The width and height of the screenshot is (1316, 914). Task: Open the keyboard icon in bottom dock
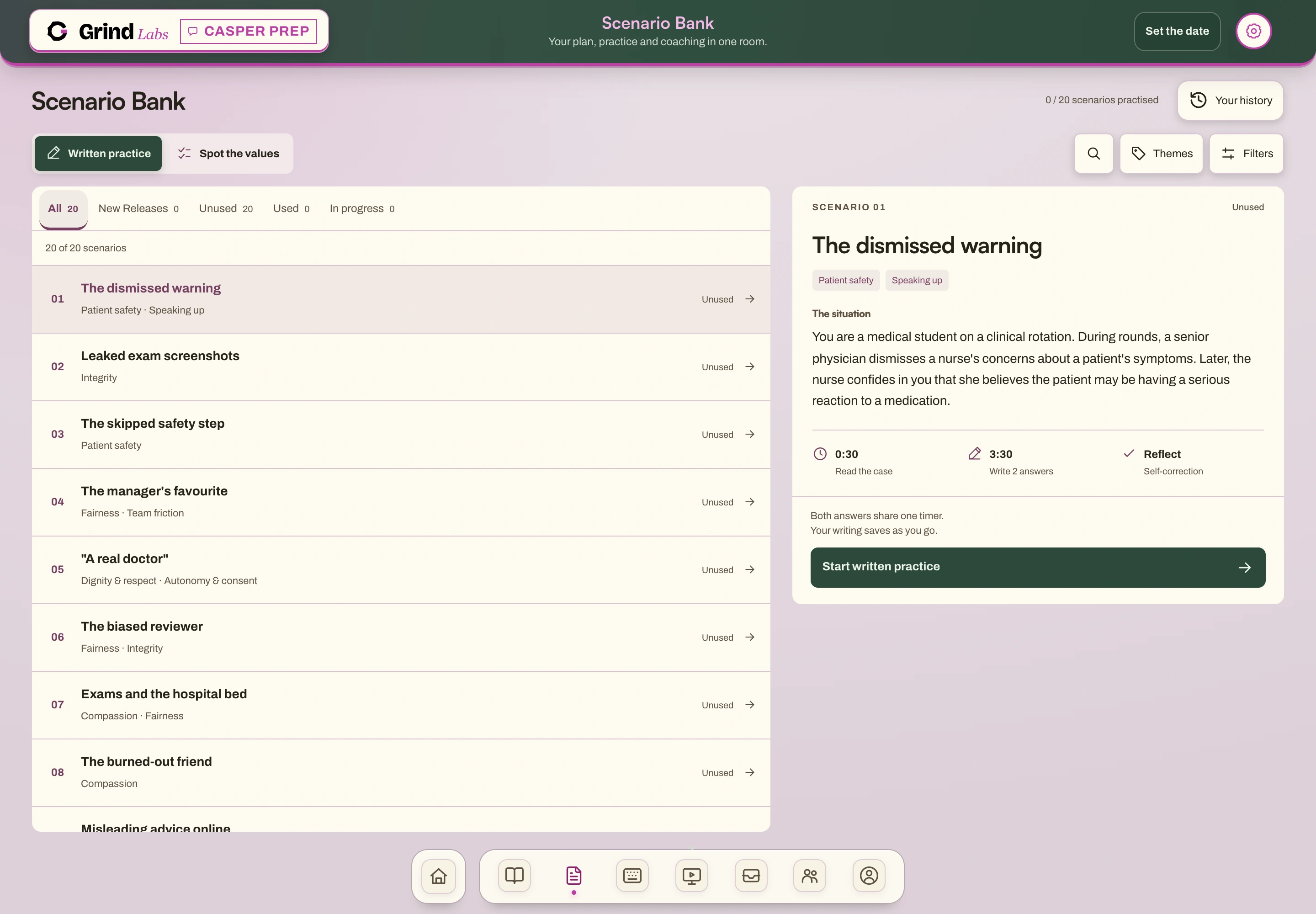[632, 876]
